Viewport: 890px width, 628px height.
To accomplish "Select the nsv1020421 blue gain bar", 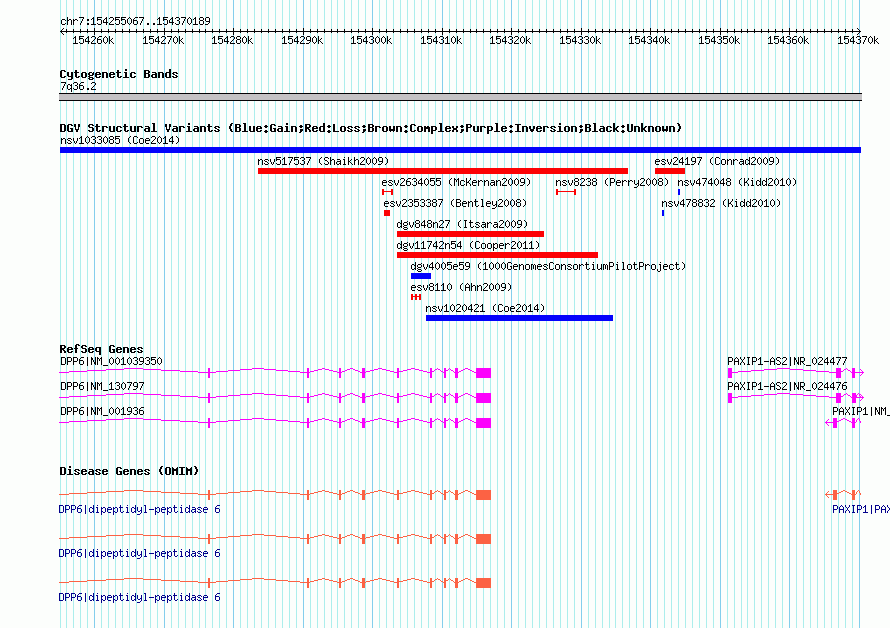I will pyautogui.click(x=519, y=318).
